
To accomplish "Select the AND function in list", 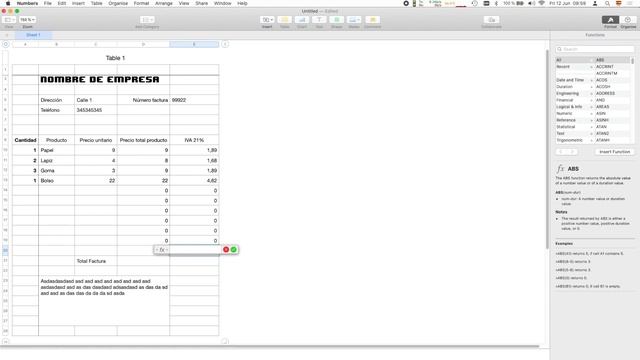I will click(x=612, y=100).
